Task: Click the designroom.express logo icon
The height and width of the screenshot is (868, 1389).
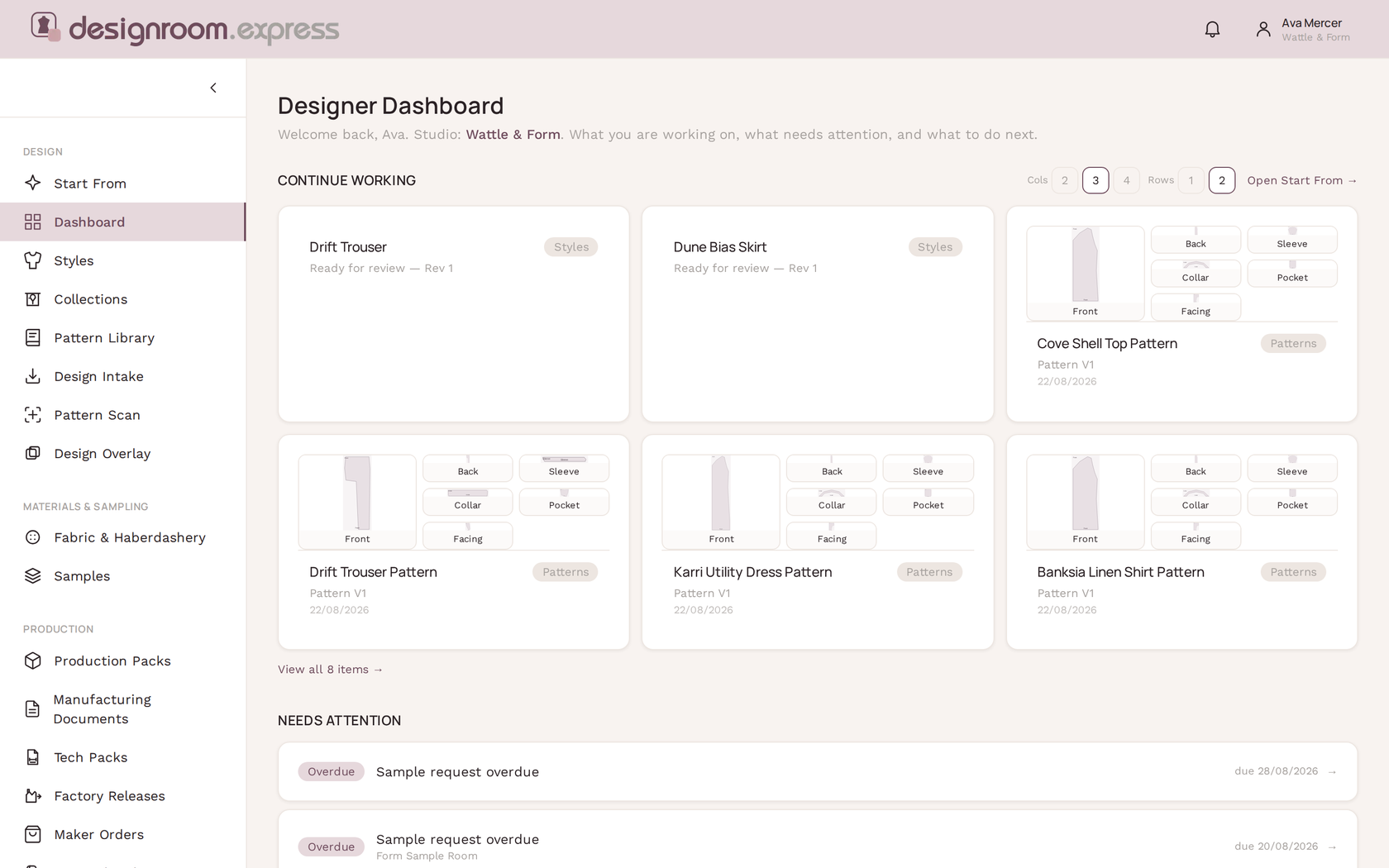Action: (45, 27)
